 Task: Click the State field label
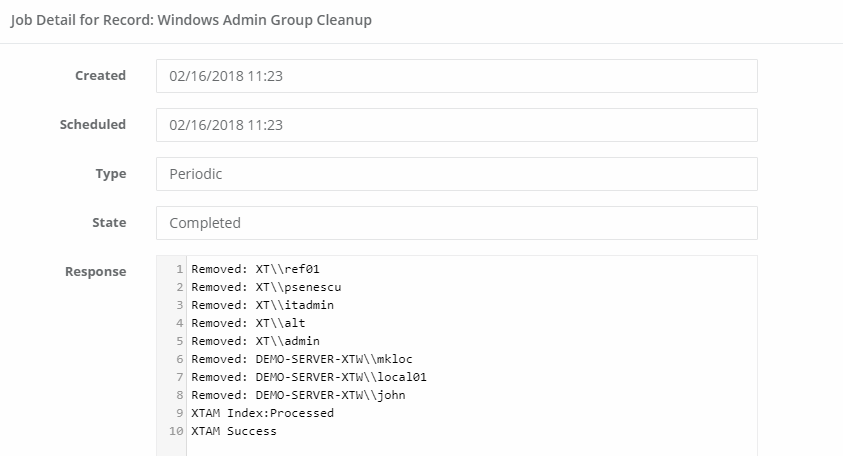108,223
